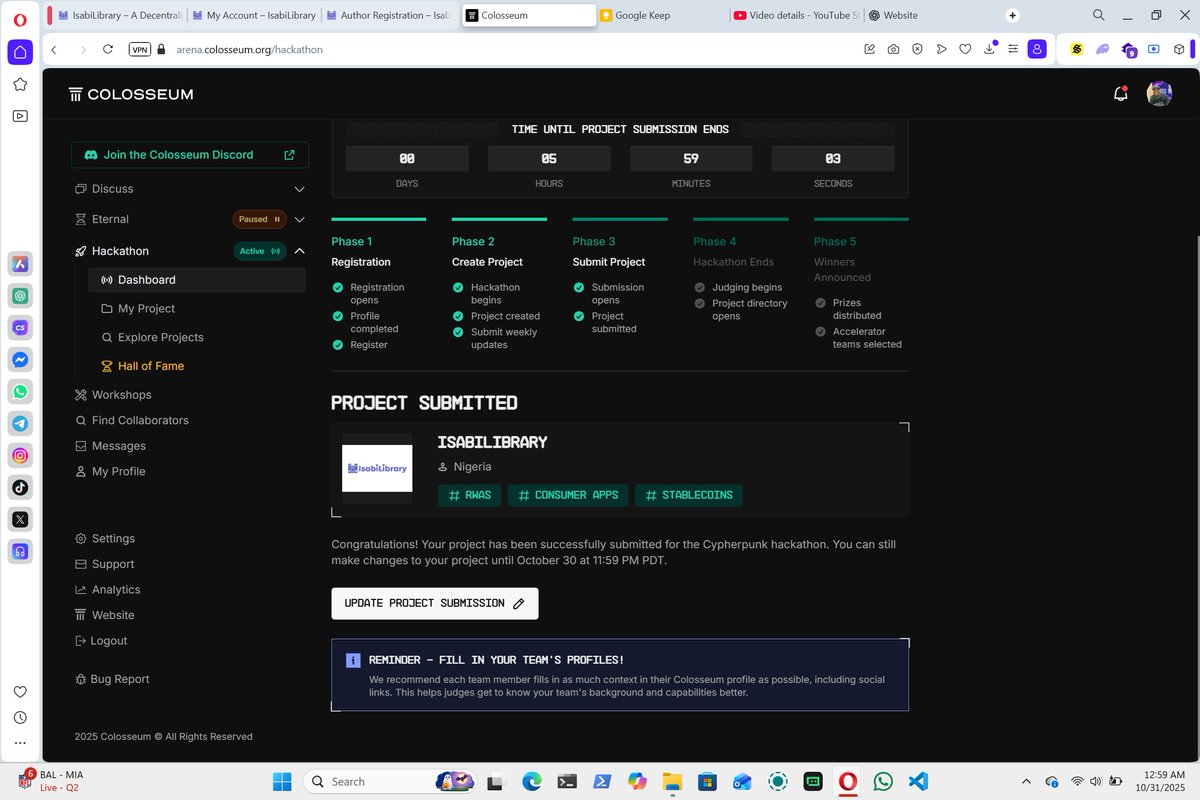Screen dimensions: 1200x800
Task: Open Visual Studio Code from taskbar
Action: coord(919,781)
